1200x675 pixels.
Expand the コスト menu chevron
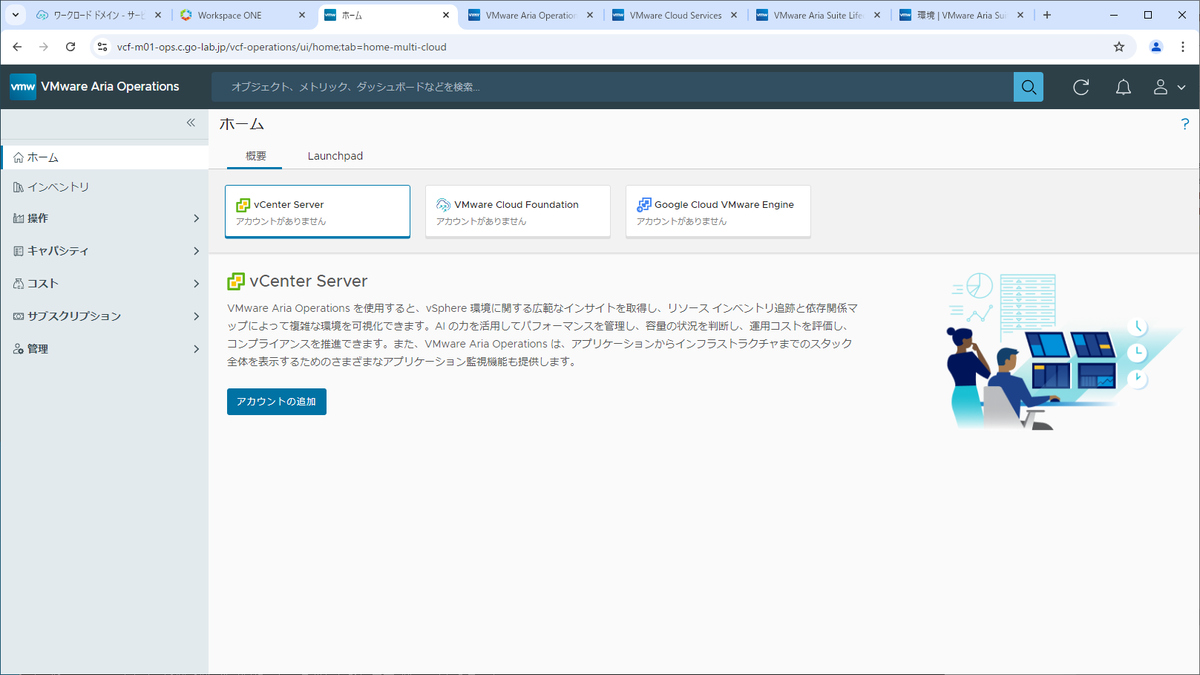(x=196, y=284)
